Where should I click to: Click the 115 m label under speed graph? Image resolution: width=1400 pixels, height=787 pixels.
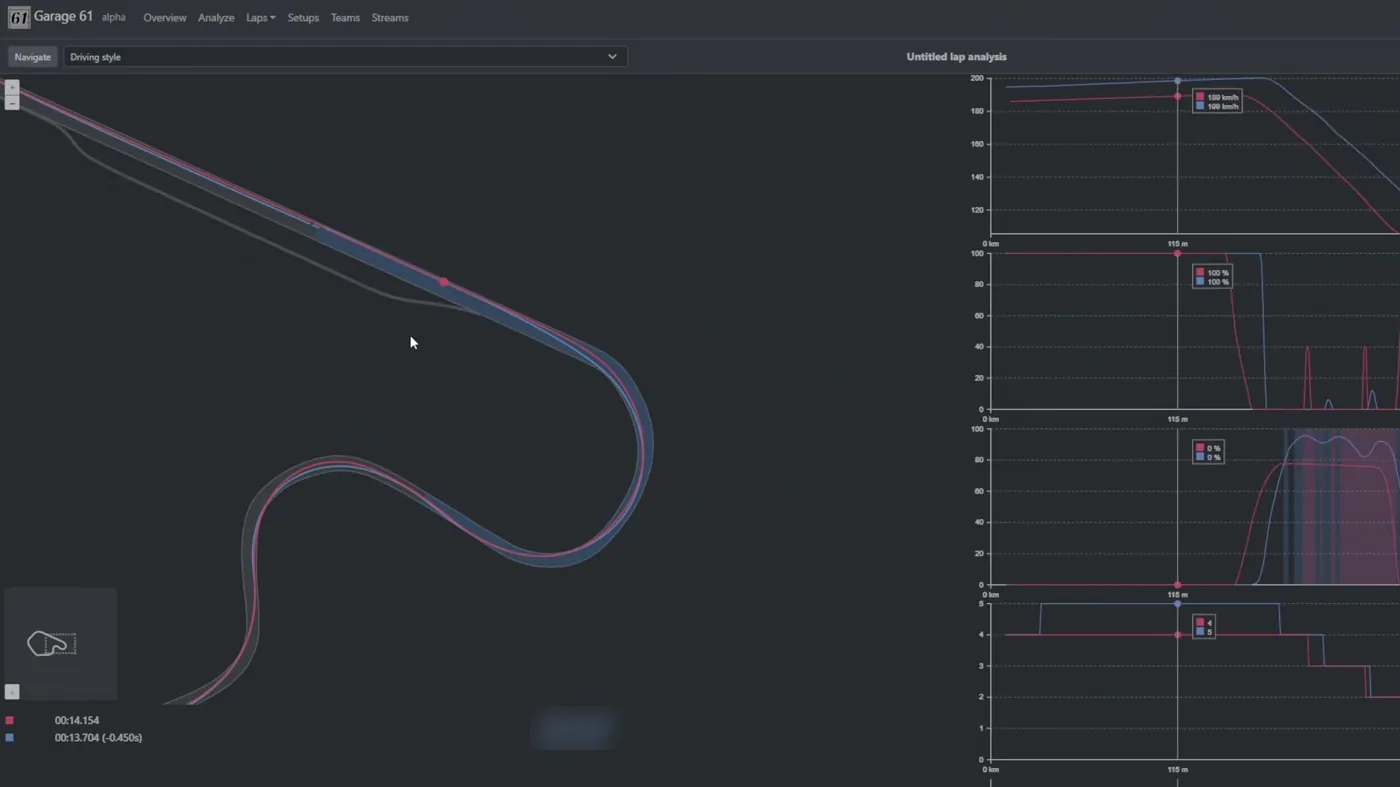(x=1177, y=244)
